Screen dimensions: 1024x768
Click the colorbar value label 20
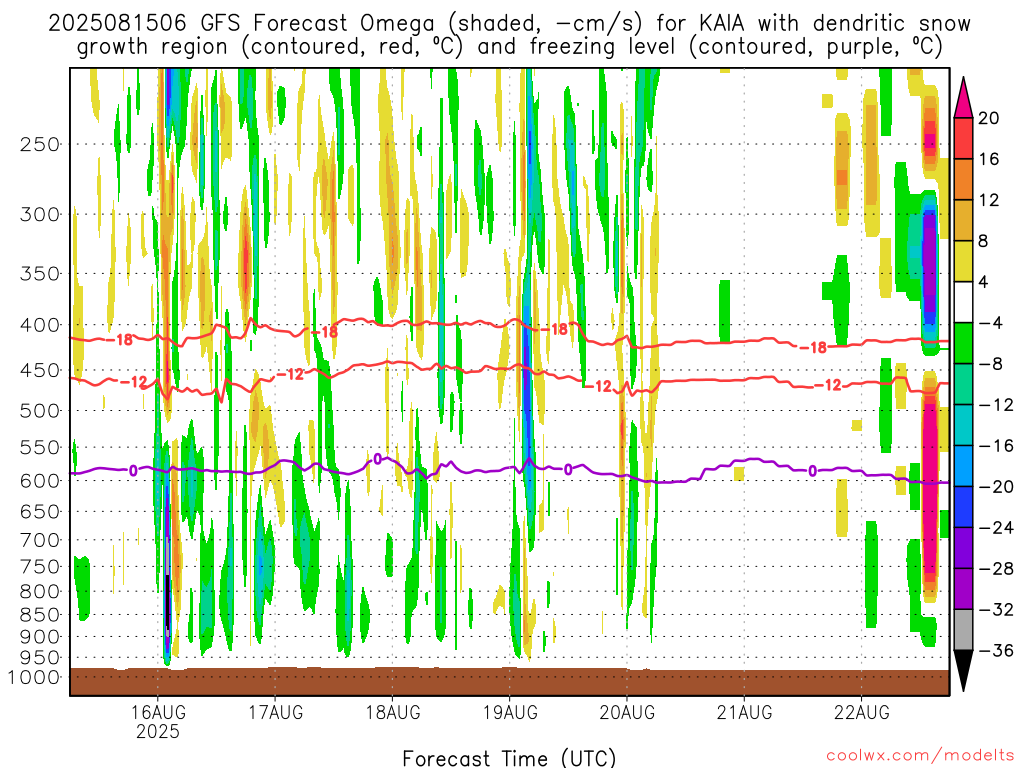tap(989, 118)
